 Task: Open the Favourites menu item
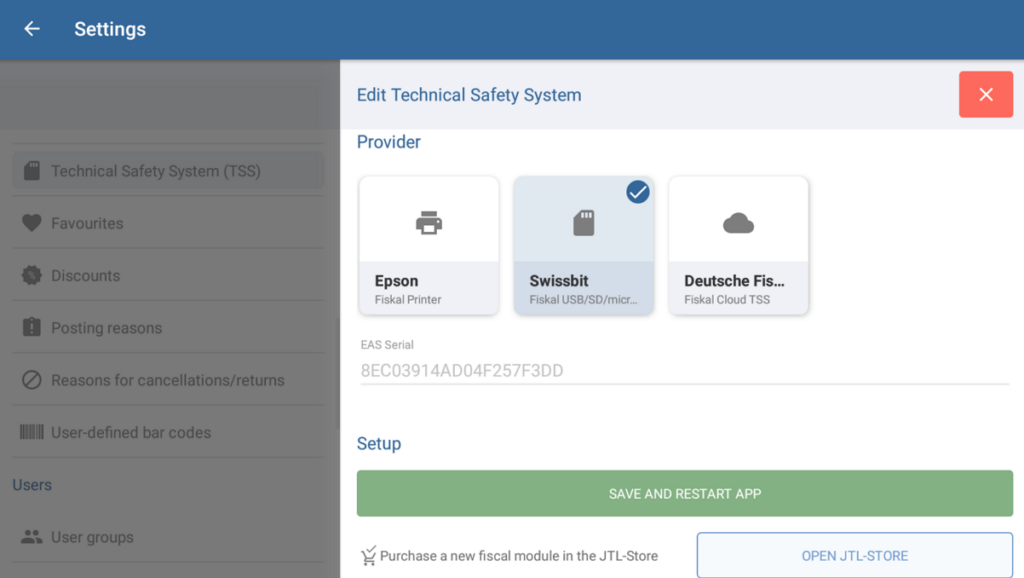point(87,223)
